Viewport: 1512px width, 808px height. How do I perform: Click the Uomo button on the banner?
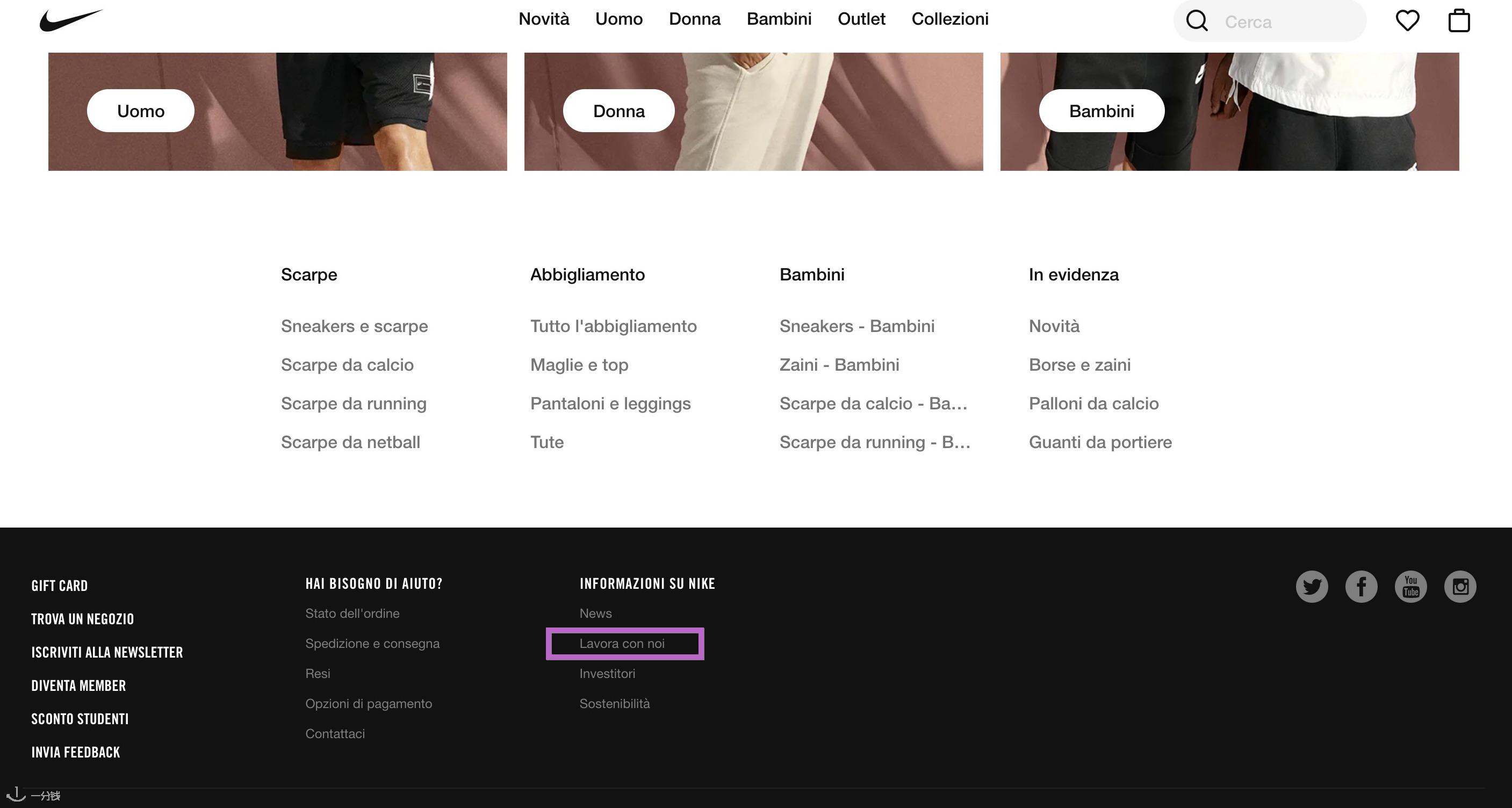tap(140, 111)
